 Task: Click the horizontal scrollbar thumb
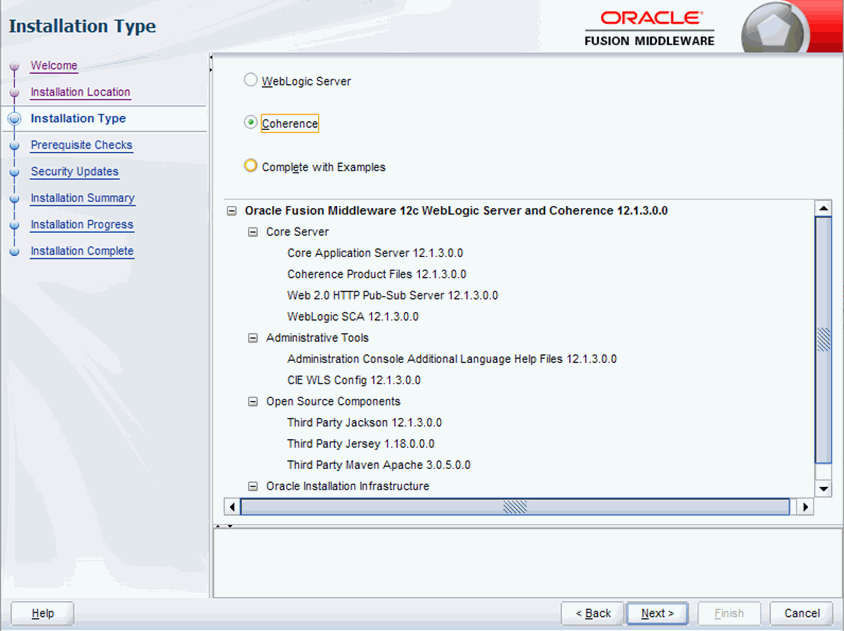point(515,507)
